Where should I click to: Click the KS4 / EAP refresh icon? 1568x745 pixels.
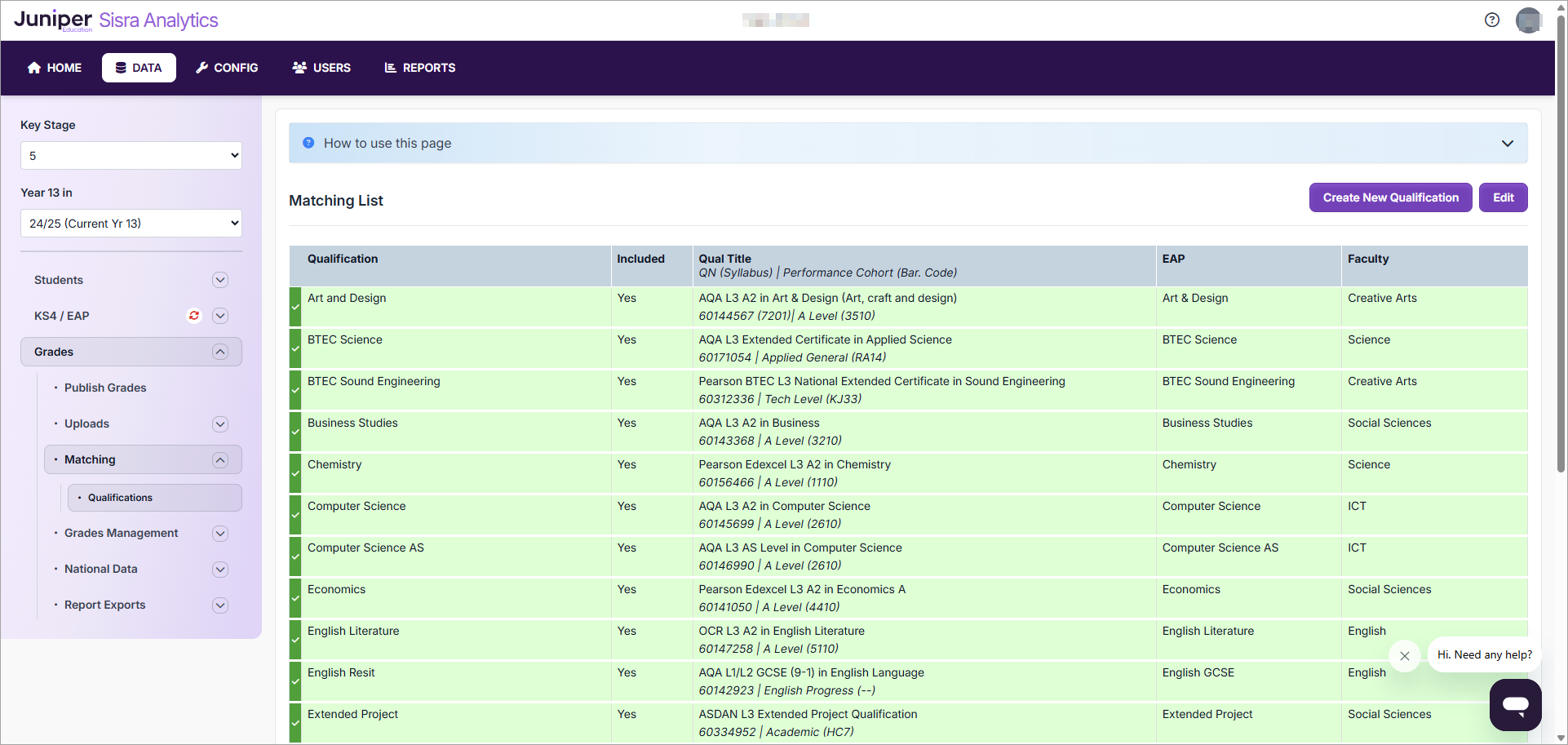coord(194,316)
